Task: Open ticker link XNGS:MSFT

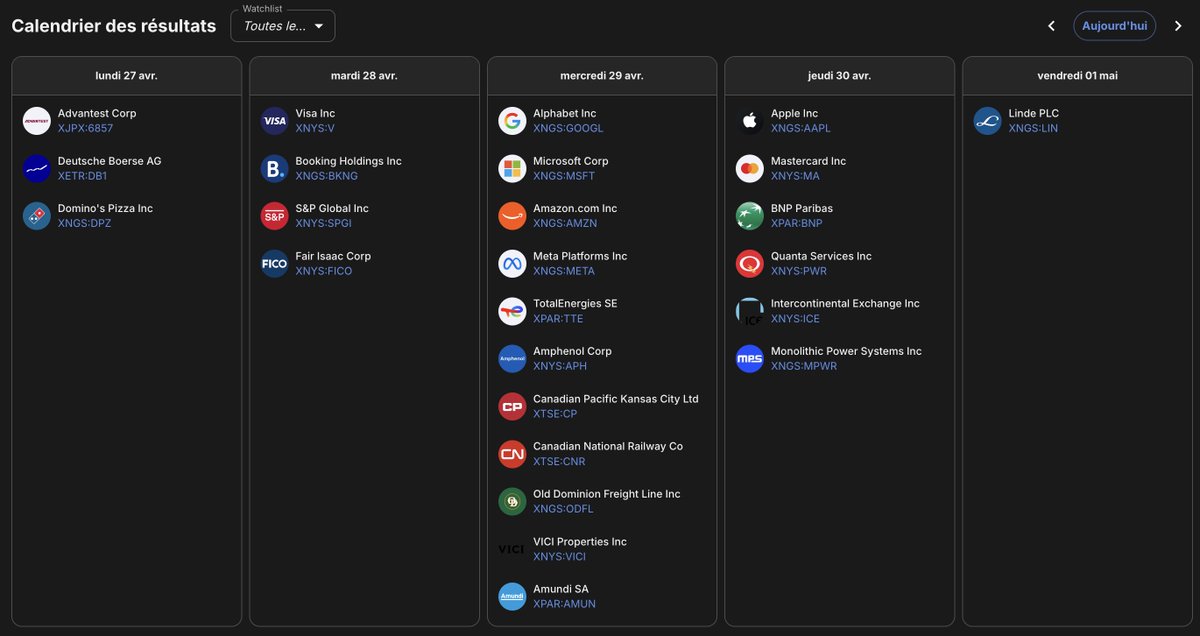Action: click(x=564, y=176)
